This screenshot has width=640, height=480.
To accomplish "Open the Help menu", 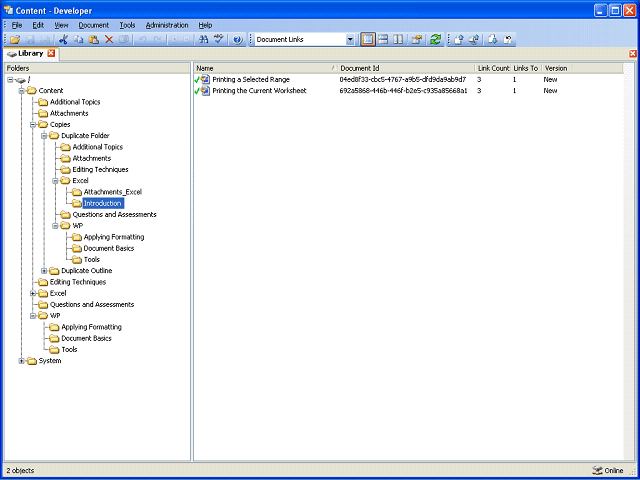I will (205, 25).
